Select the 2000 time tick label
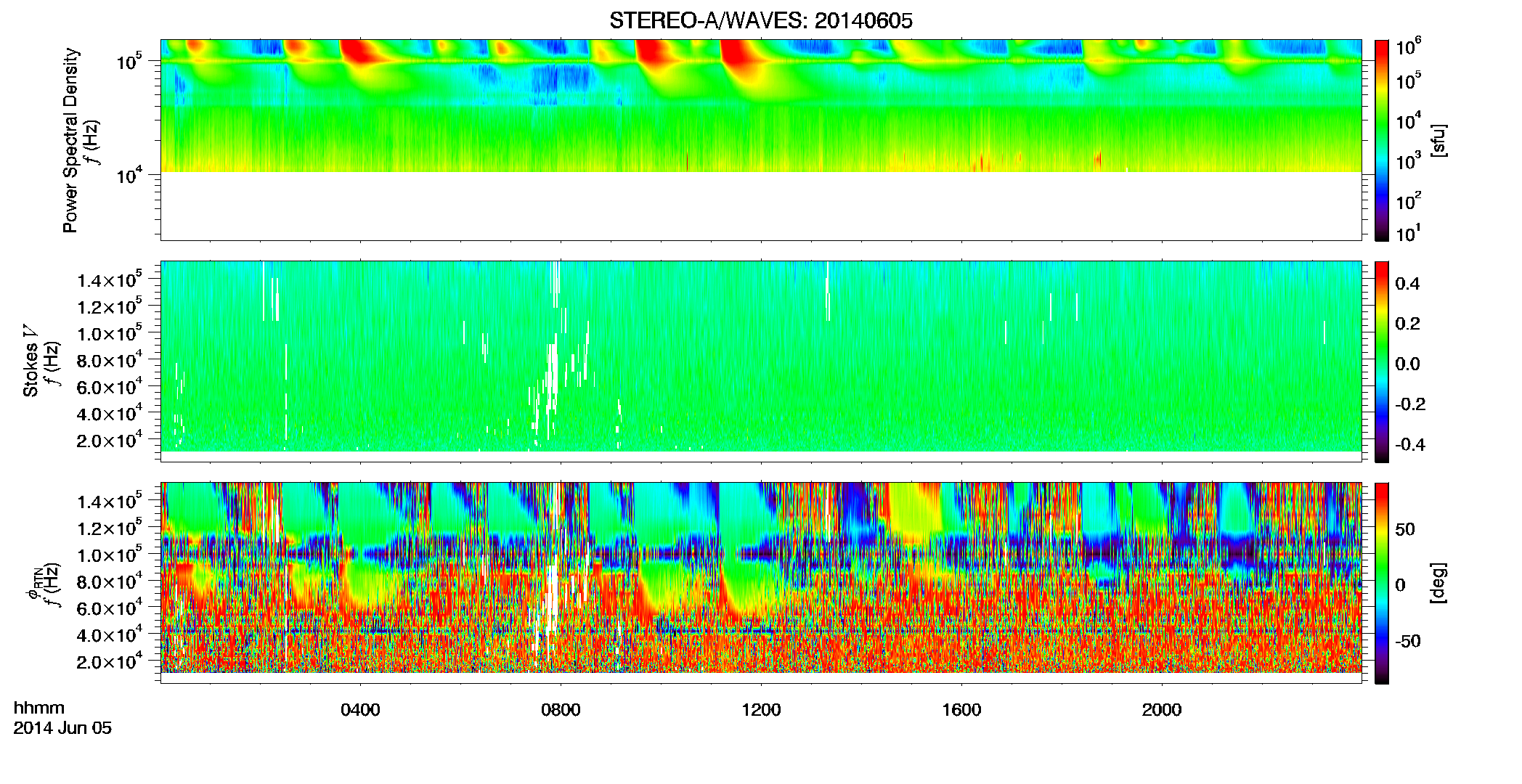Viewport: 1522px width, 784px height. coord(1162,710)
